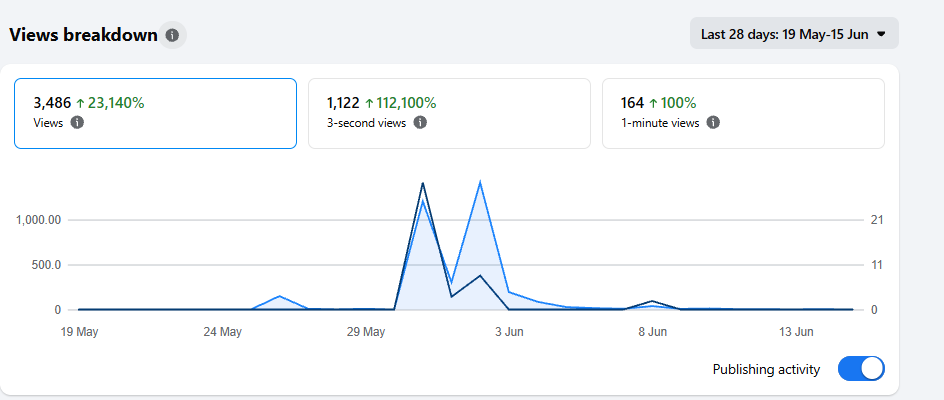Image resolution: width=944 pixels, height=400 pixels.
Task: Click the small peak near 26 May
Action: [279, 296]
